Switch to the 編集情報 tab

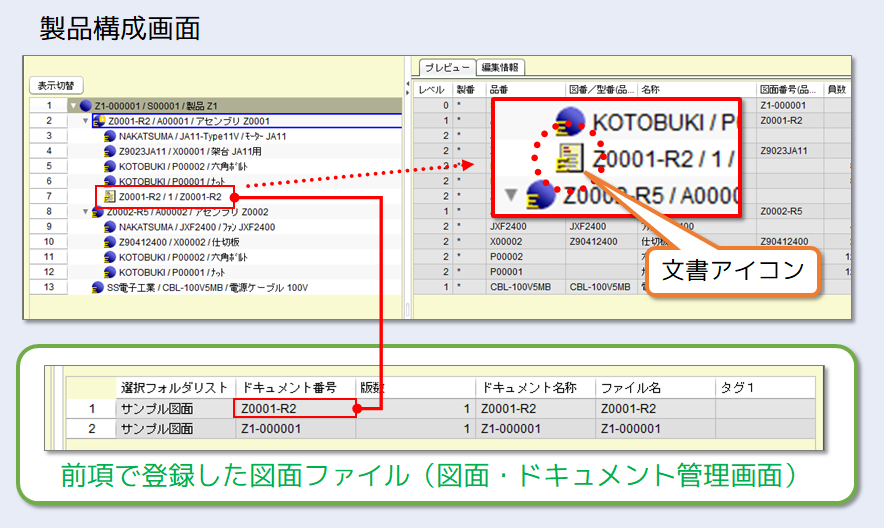500,67
